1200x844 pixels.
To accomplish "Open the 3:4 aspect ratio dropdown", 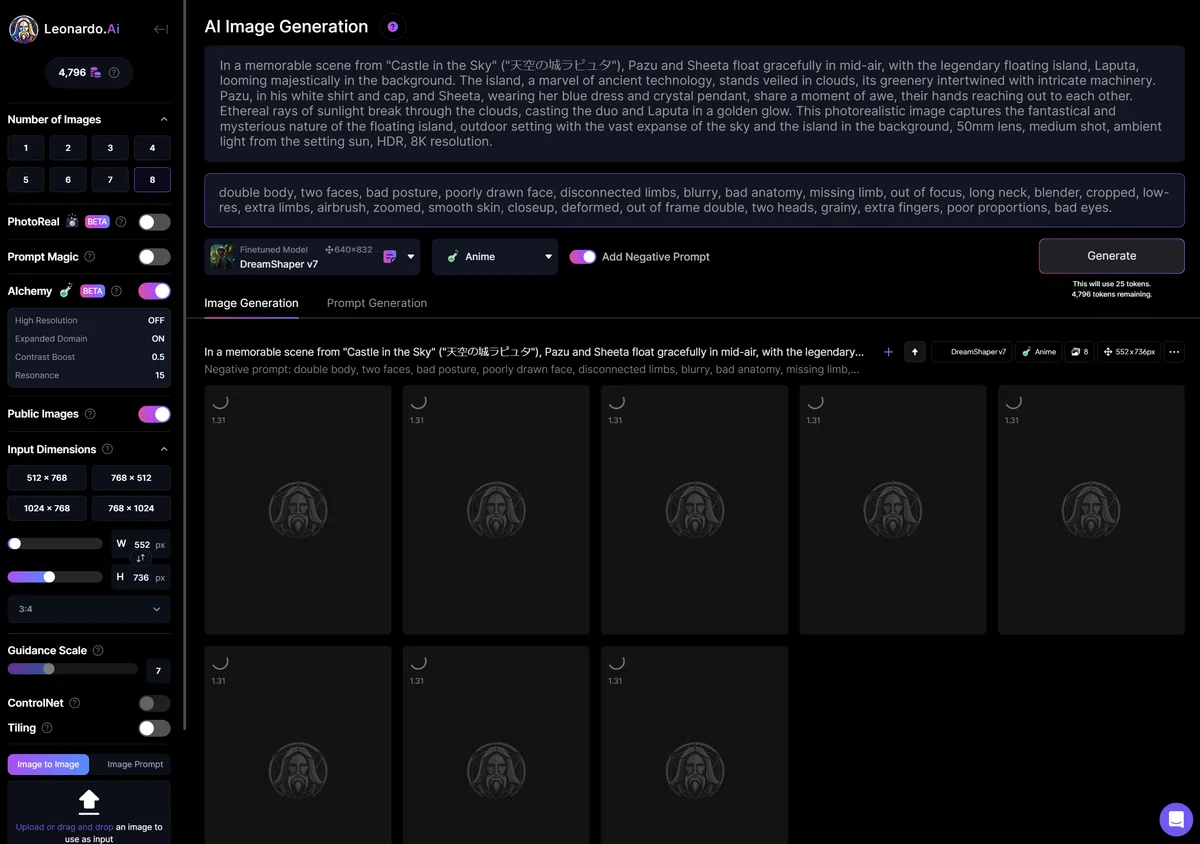I will click(89, 609).
